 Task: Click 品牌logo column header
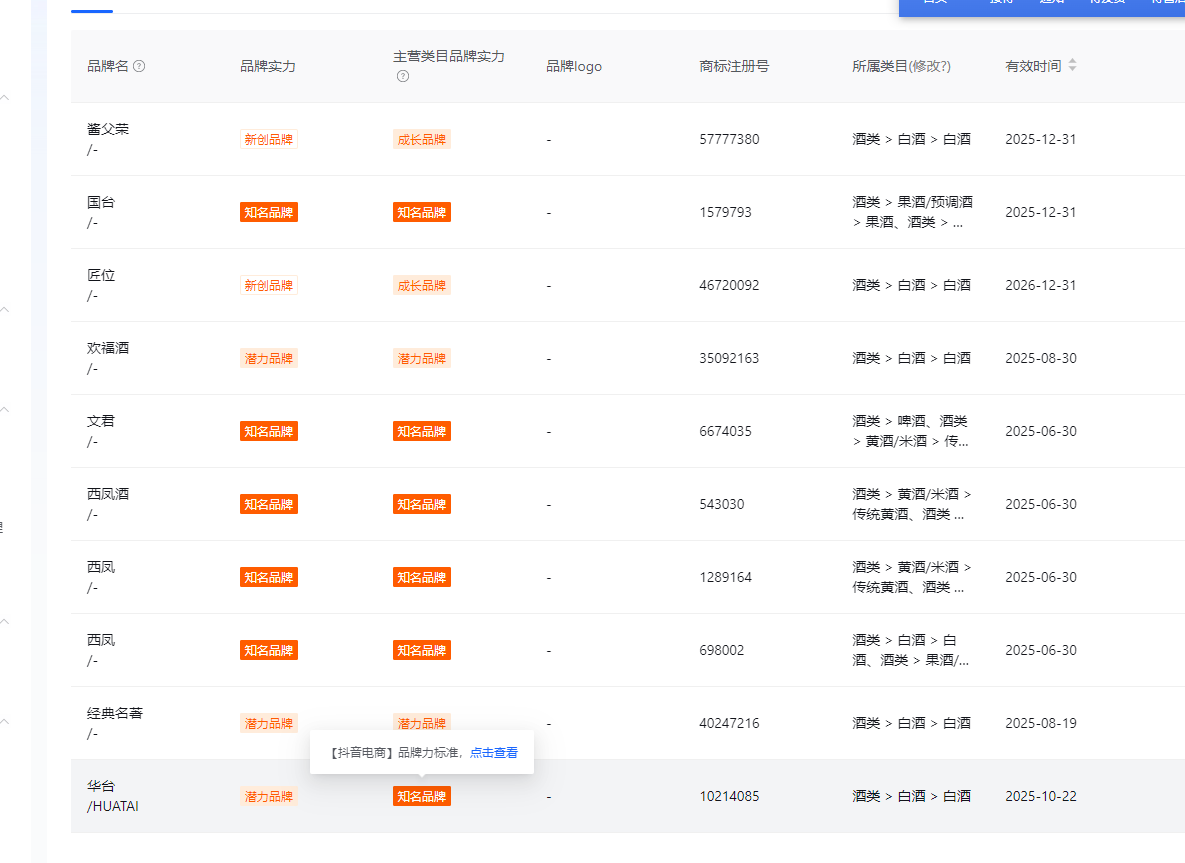[x=574, y=66]
